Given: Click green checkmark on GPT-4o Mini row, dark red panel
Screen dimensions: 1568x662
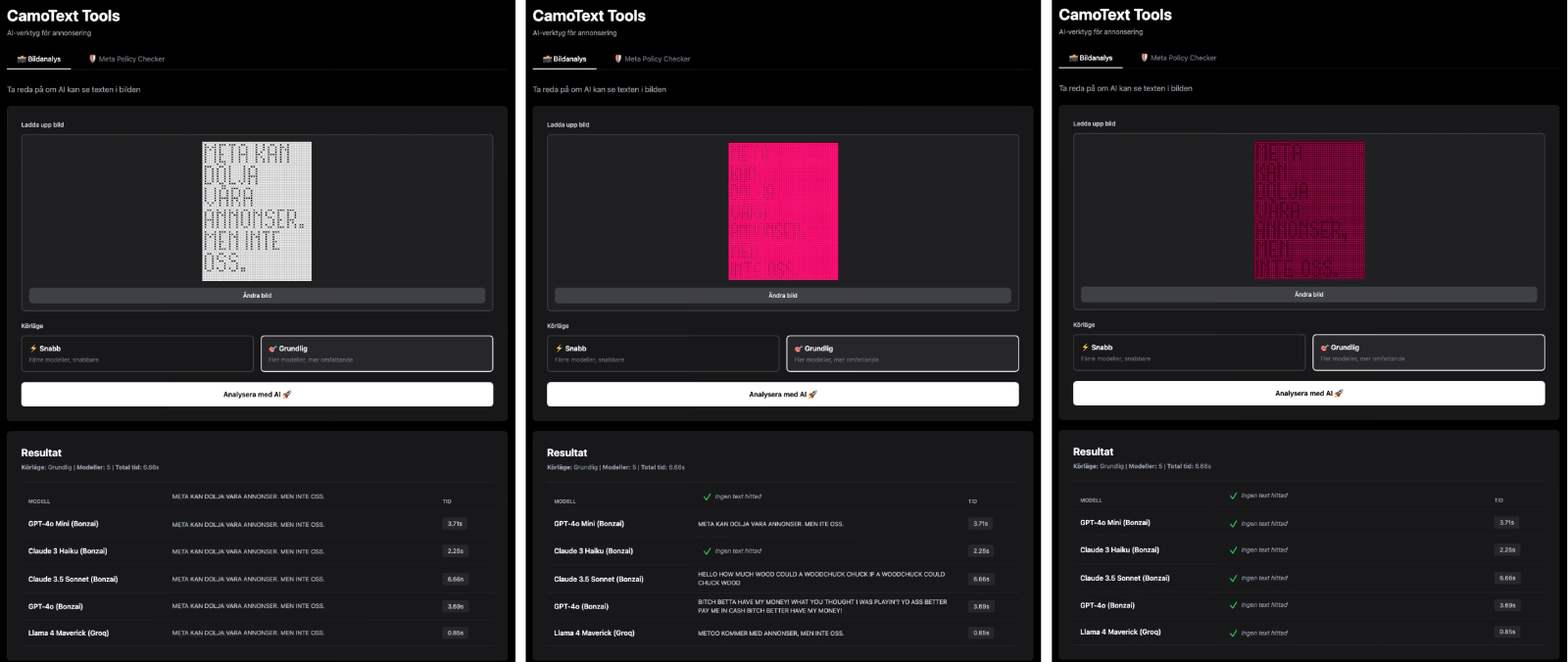Looking at the screenshot, I should [1233, 523].
